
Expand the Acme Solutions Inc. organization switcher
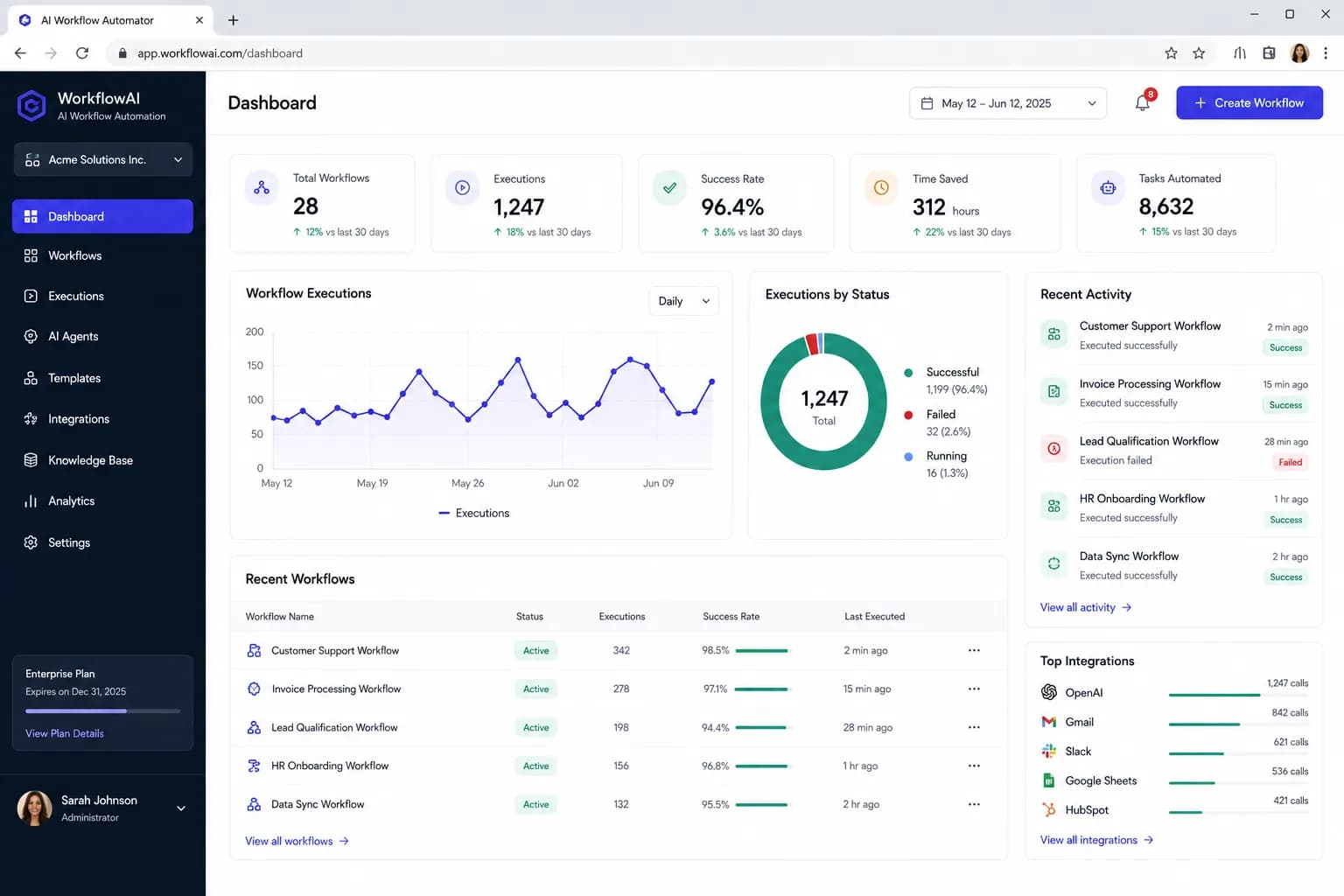point(103,159)
